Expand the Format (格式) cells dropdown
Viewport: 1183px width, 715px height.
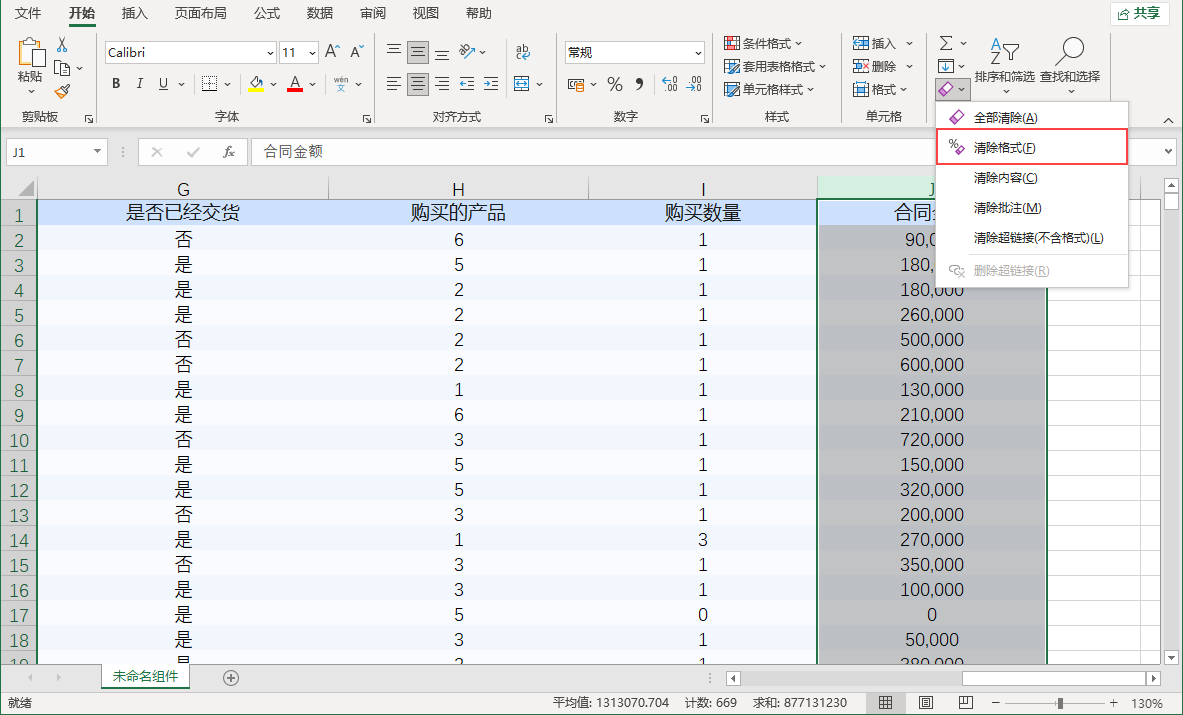point(903,90)
